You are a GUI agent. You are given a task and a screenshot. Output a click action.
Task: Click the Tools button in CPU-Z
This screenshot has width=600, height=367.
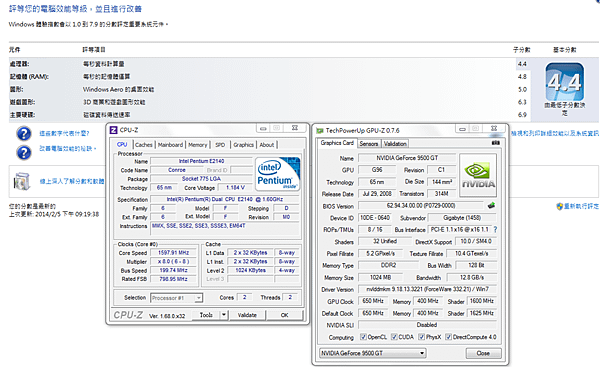206,315
